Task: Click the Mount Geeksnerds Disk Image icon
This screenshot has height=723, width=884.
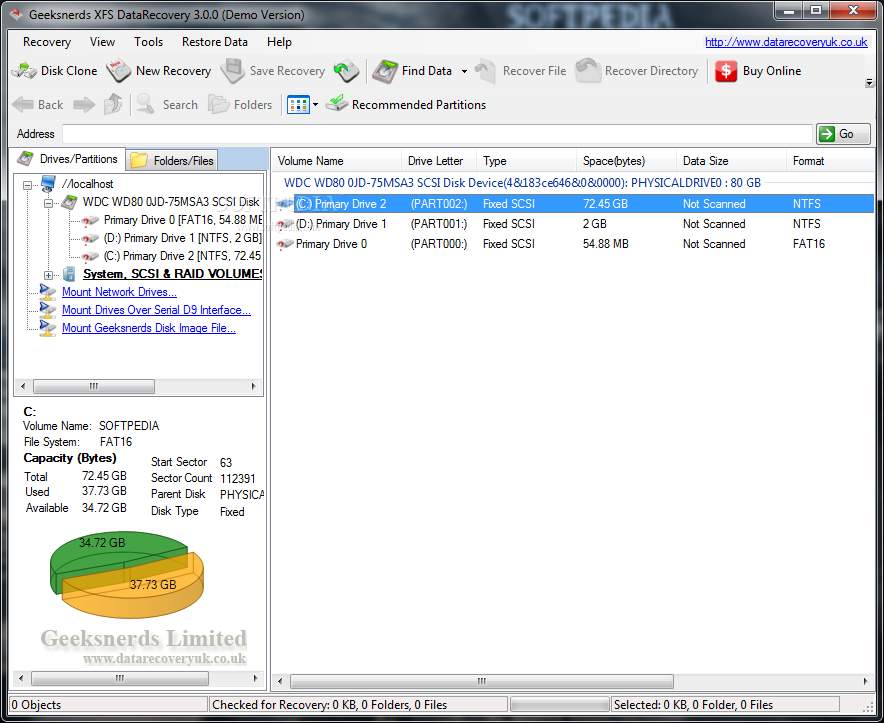Action: (48, 328)
